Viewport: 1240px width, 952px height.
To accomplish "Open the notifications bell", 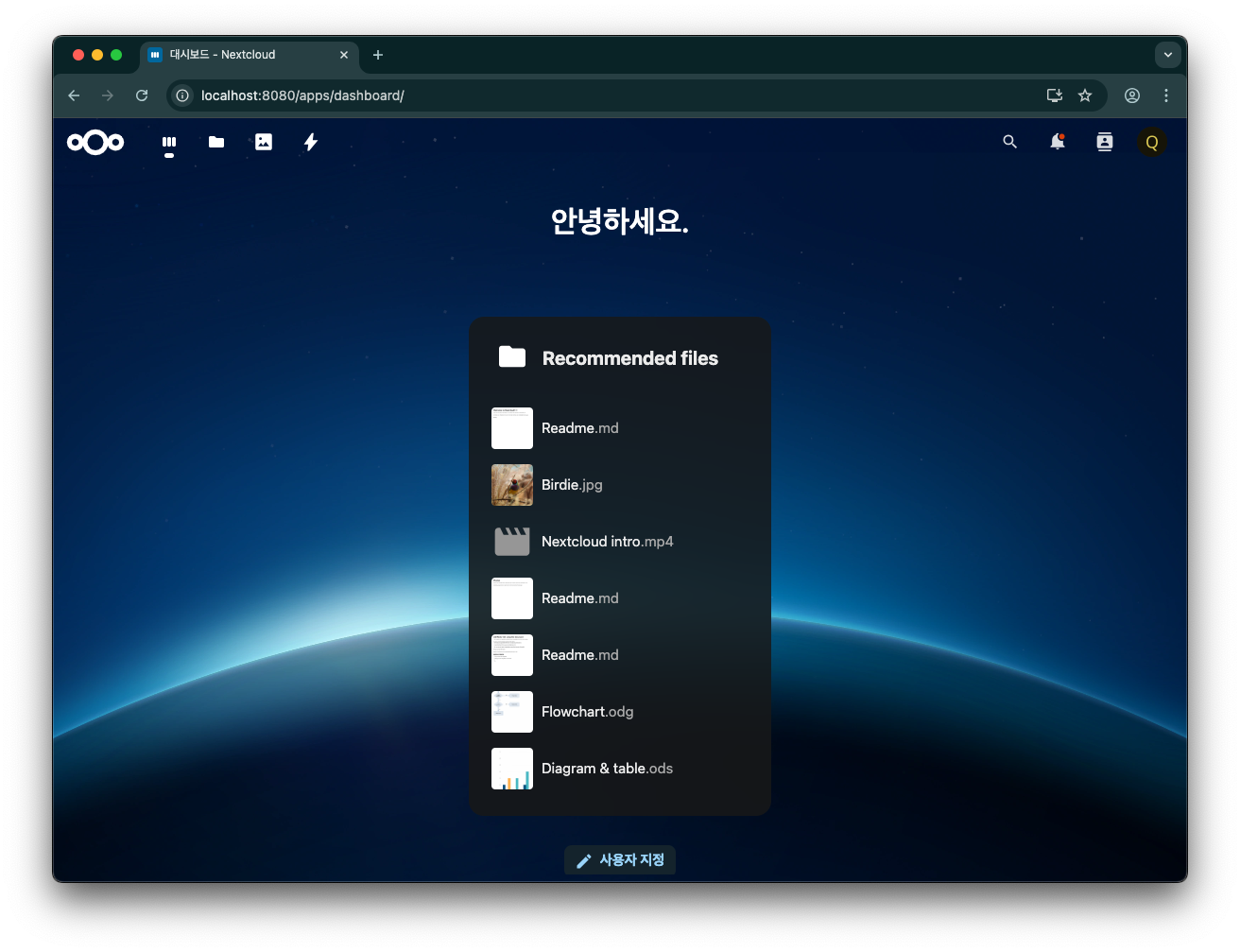I will point(1058,142).
